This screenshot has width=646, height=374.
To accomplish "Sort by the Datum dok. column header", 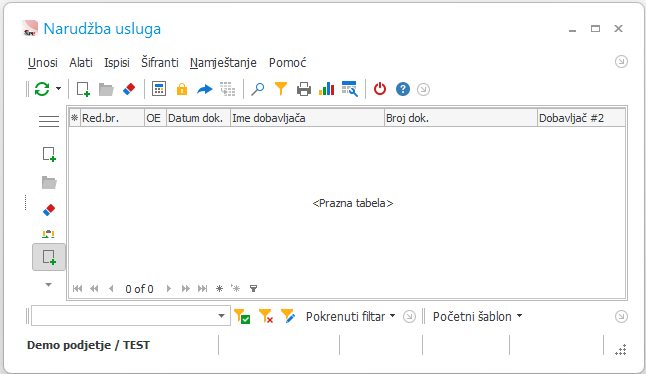I will 198,118.
